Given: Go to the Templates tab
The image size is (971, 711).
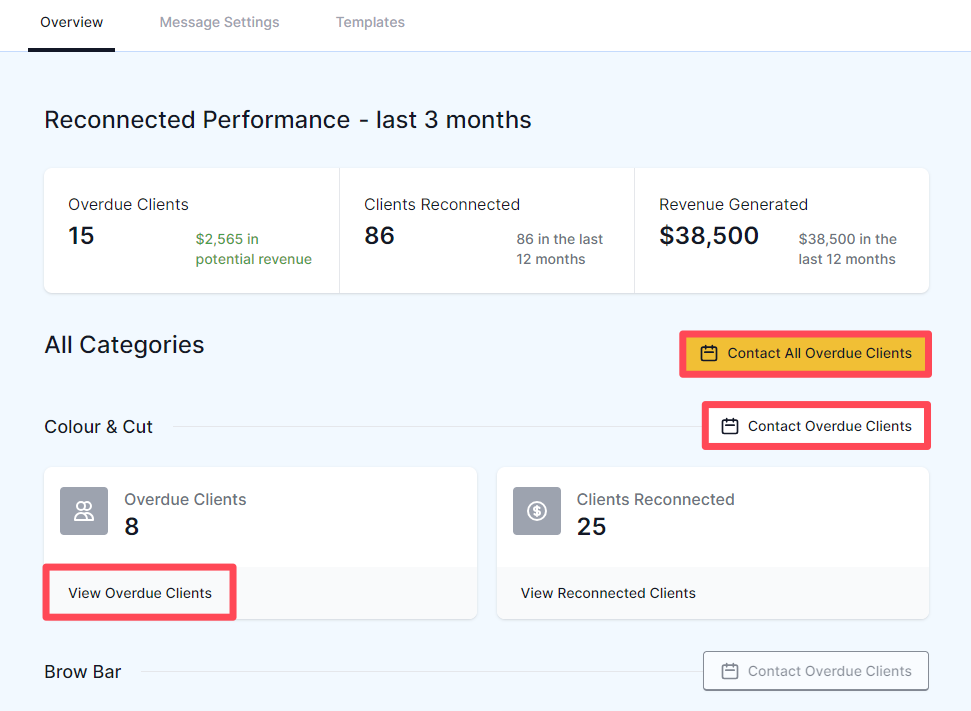Looking at the screenshot, I should 370,22.
